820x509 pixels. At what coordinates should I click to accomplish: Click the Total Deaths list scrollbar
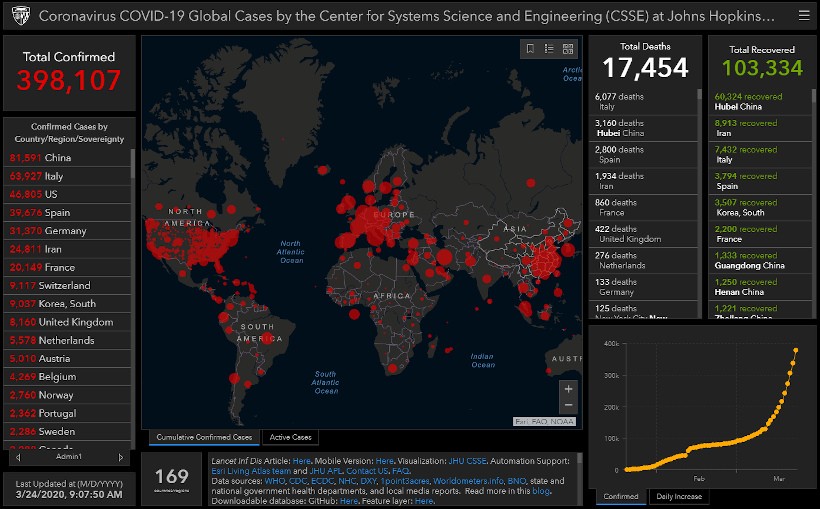click(700, 95)
